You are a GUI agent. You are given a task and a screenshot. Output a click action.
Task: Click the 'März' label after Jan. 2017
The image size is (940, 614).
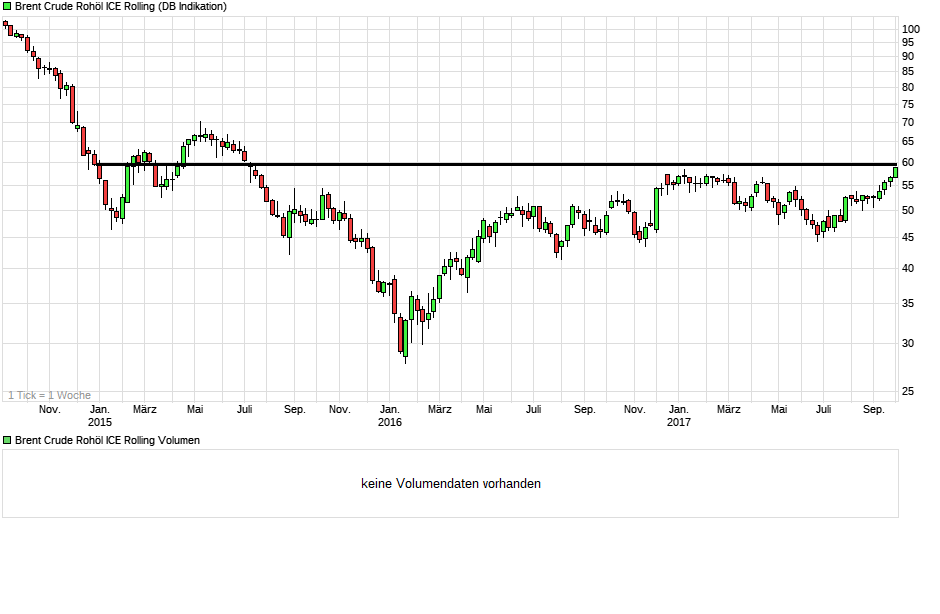[x=728, y=410]
